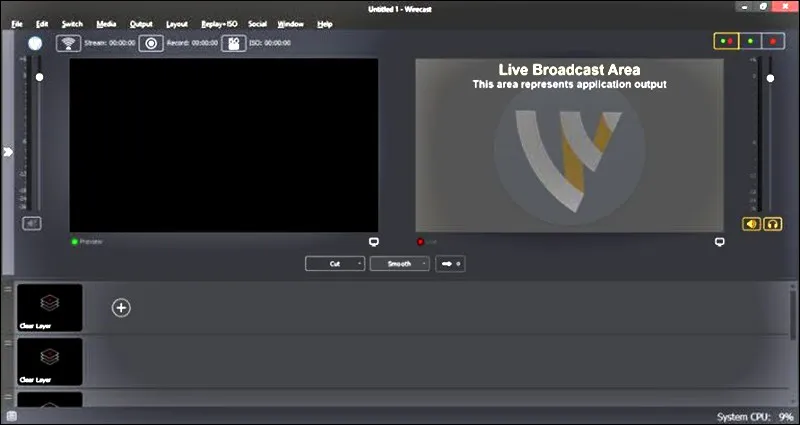Click the left audio volume slider handle
This screenshot has width=800, height=425.
(x=39, y=77)
